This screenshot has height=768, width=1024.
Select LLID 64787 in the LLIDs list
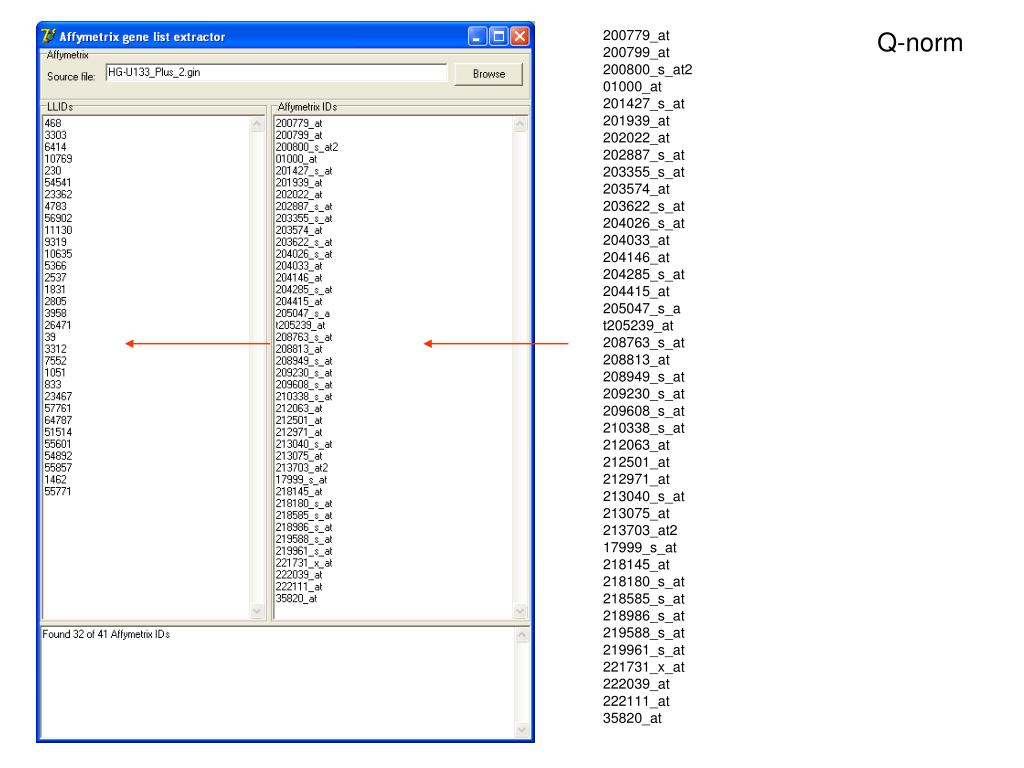pyautogui.click(x=58, y=420)
